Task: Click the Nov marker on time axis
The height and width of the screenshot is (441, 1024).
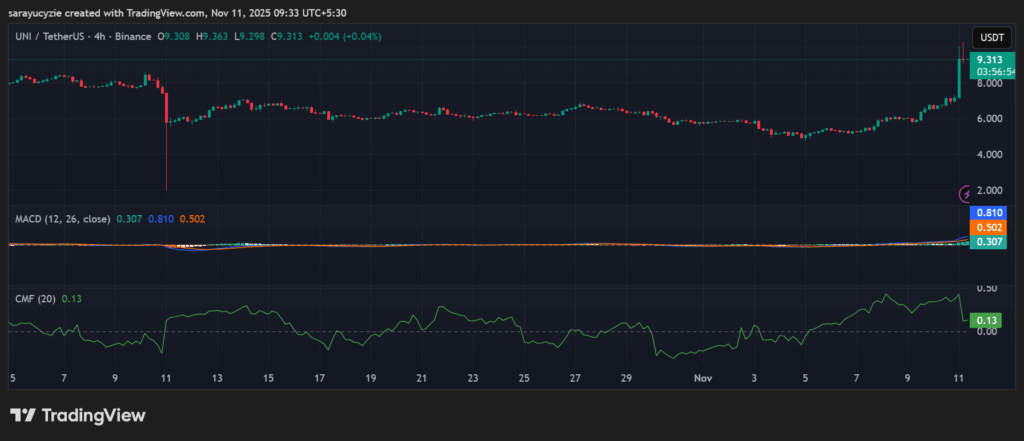Action: click(x=702, y=379)
